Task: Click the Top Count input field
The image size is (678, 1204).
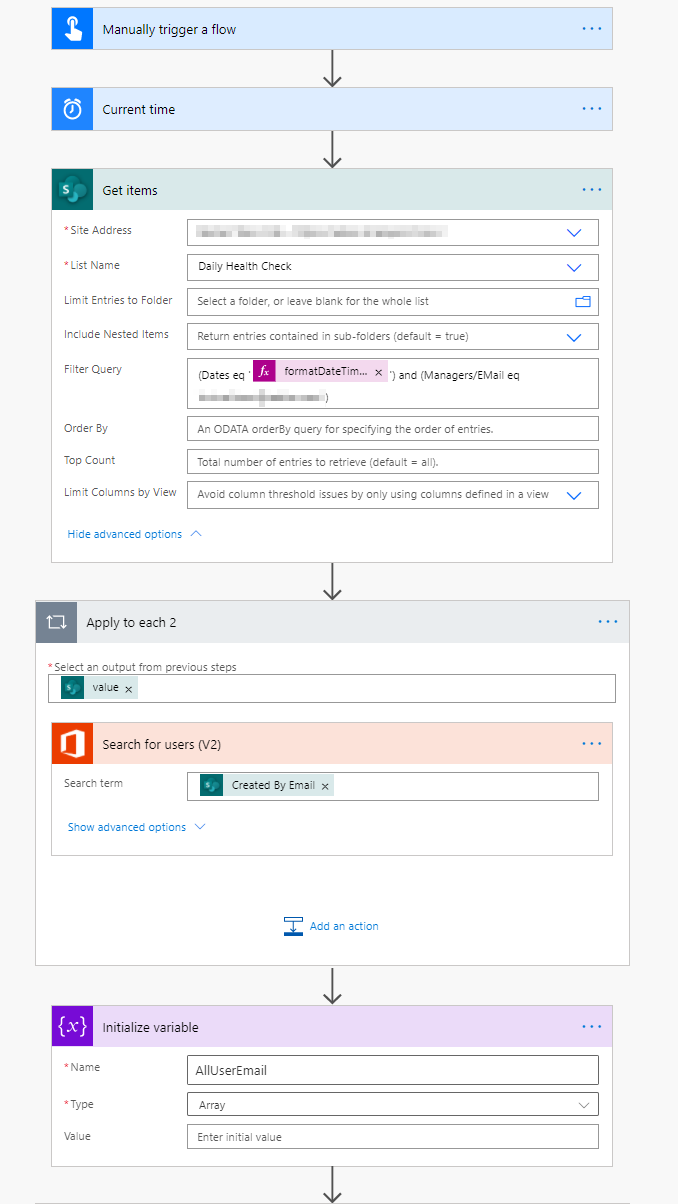Action: coord(392,462)
